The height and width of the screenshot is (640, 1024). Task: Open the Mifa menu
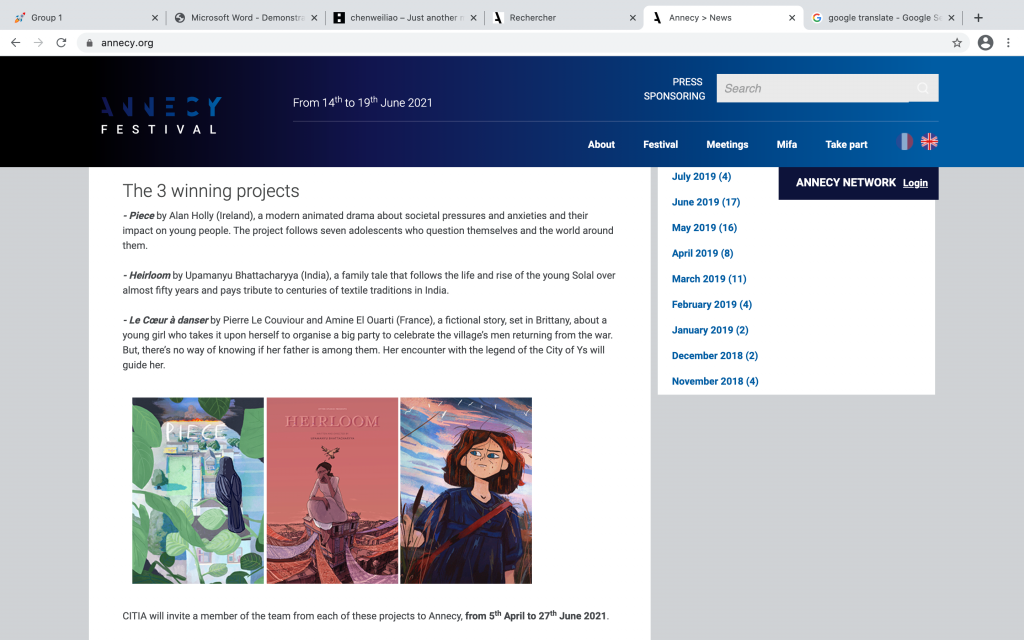tap(786, 144)
